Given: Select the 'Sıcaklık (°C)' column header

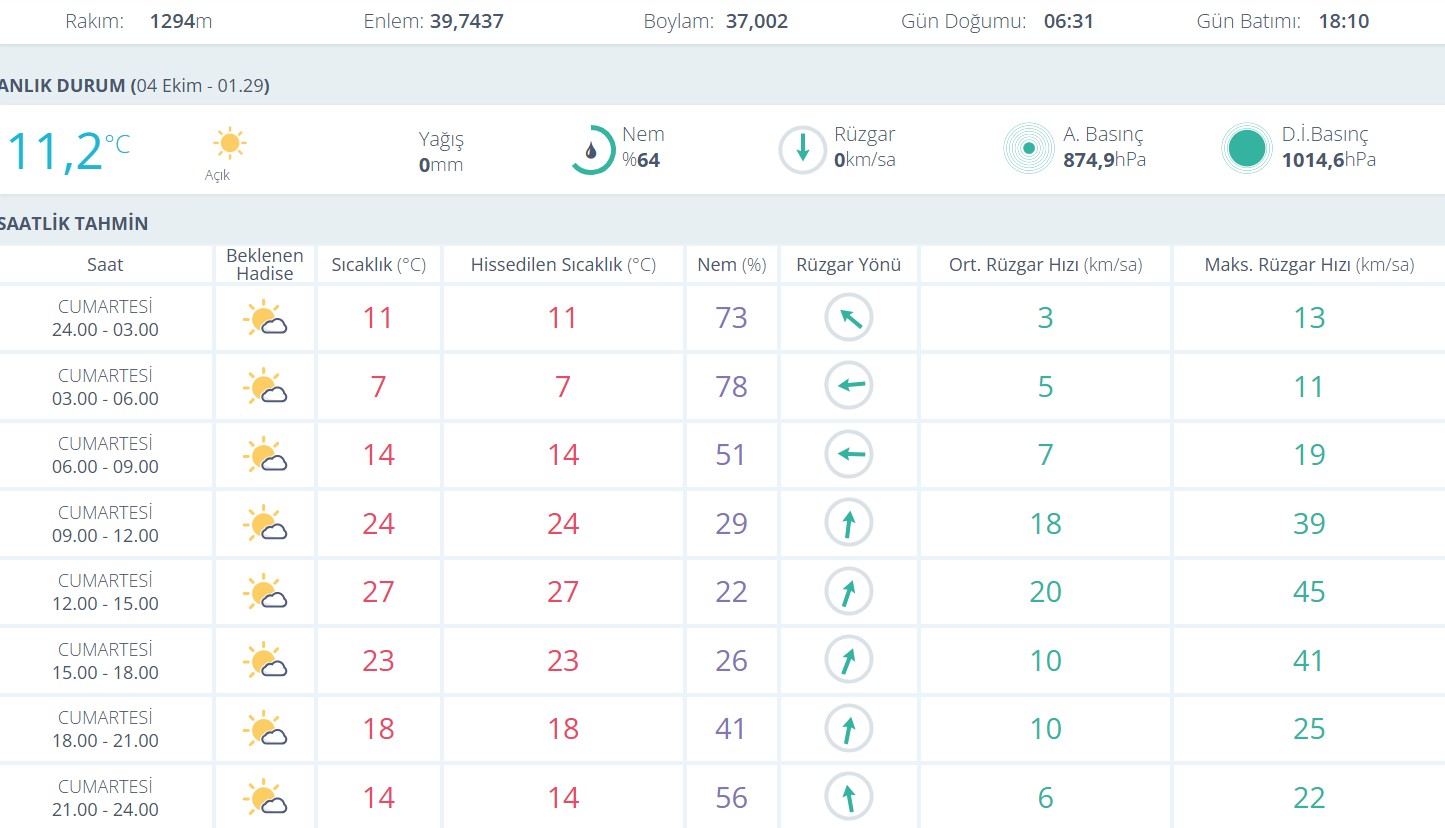Looking at the screenshot, I should coord(378,265).
